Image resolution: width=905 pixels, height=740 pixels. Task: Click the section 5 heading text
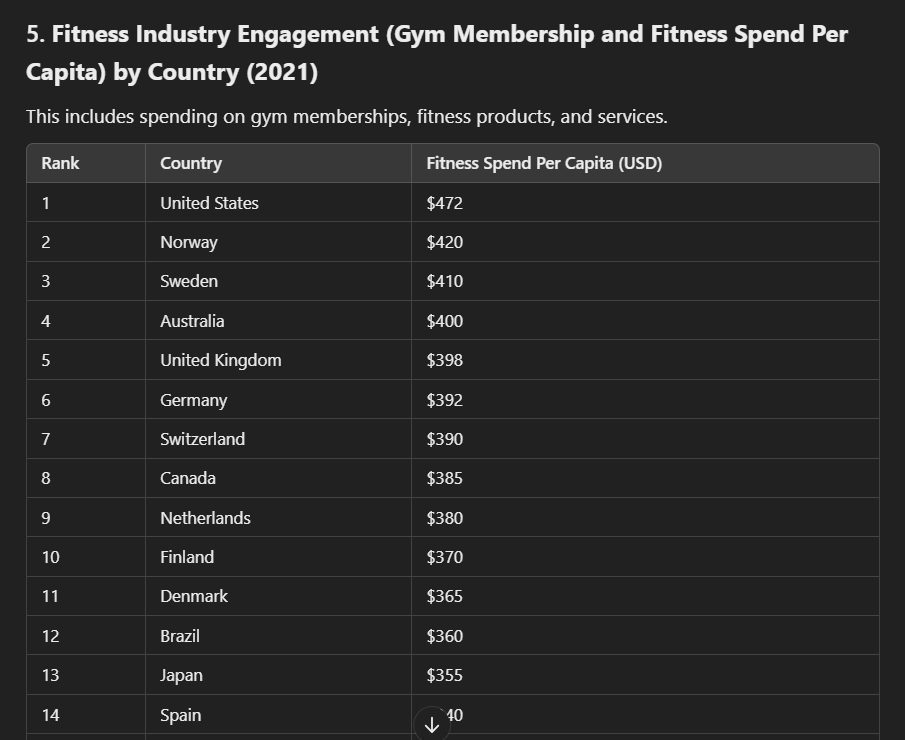437,53
